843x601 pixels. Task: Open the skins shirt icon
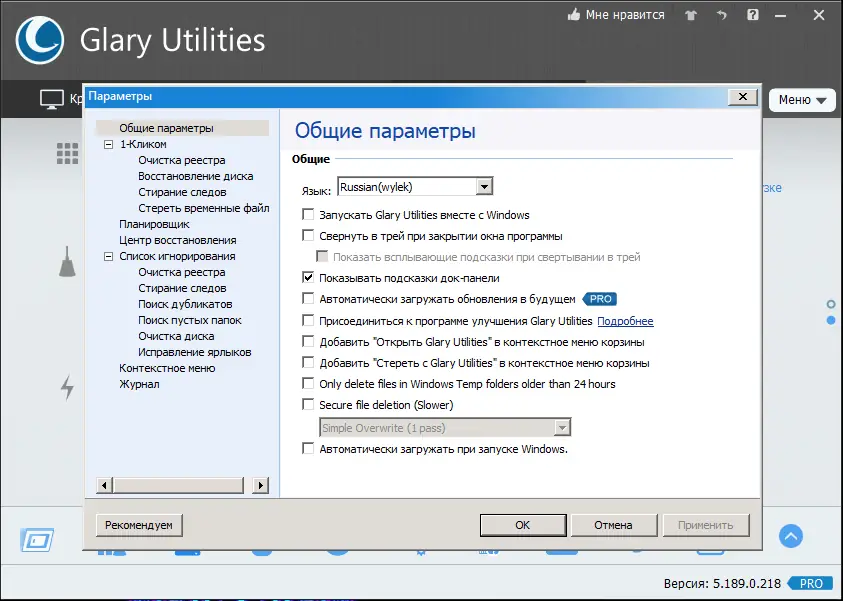pos(691,15)
